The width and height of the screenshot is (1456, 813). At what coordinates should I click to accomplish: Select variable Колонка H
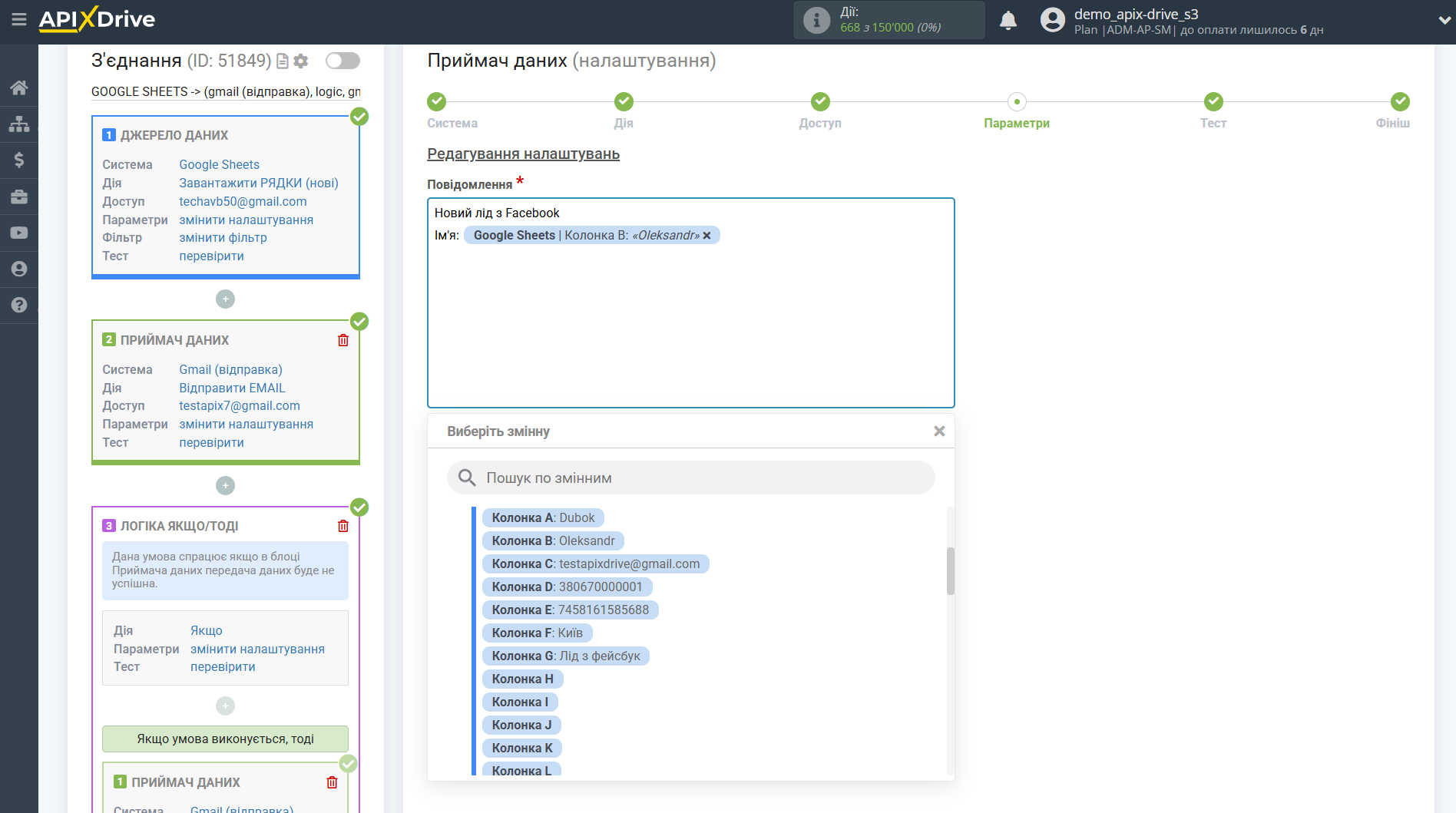pos(522,679)
